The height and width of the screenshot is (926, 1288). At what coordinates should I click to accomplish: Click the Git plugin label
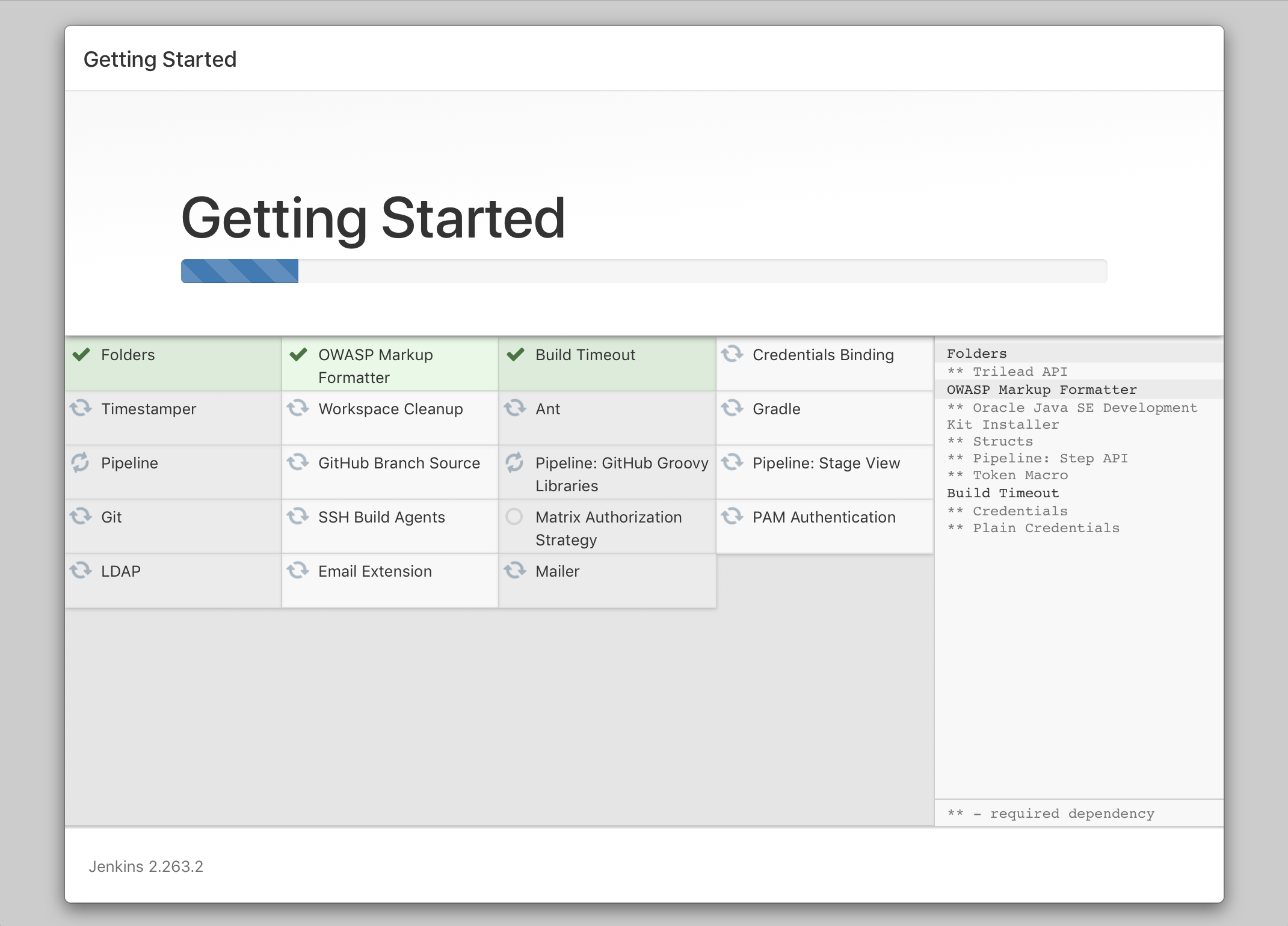click(111, 517)
